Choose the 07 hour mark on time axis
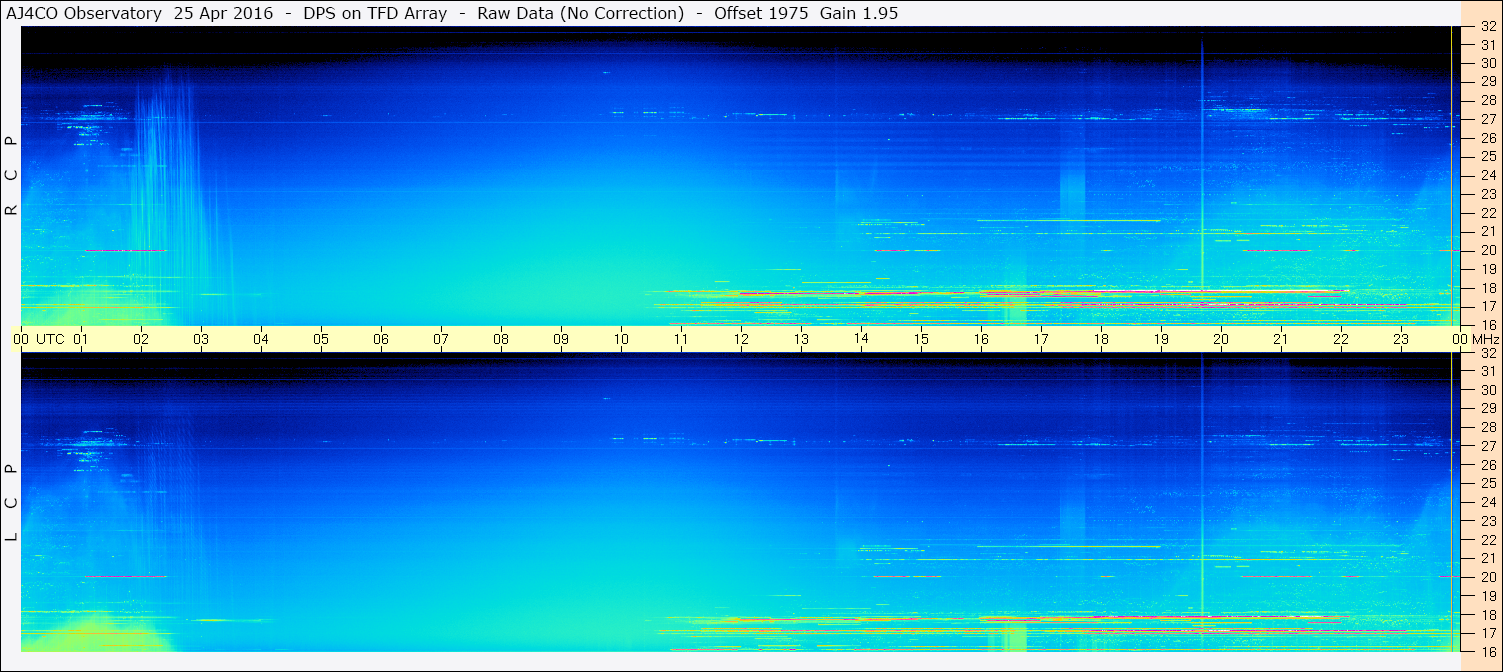Image resolution: width=1503 pixels, height=672 pixels. pos(441,339)
